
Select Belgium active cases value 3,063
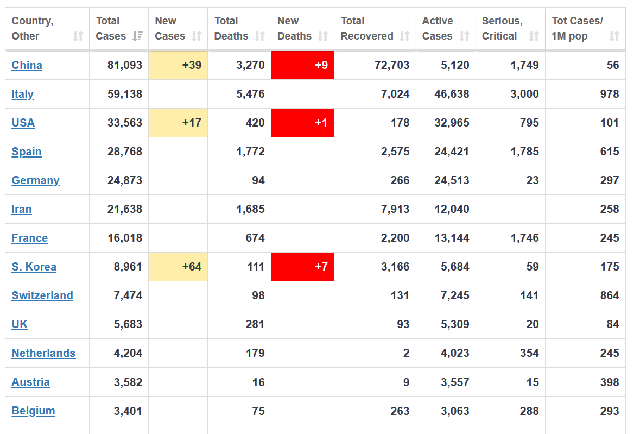(455, 411)
